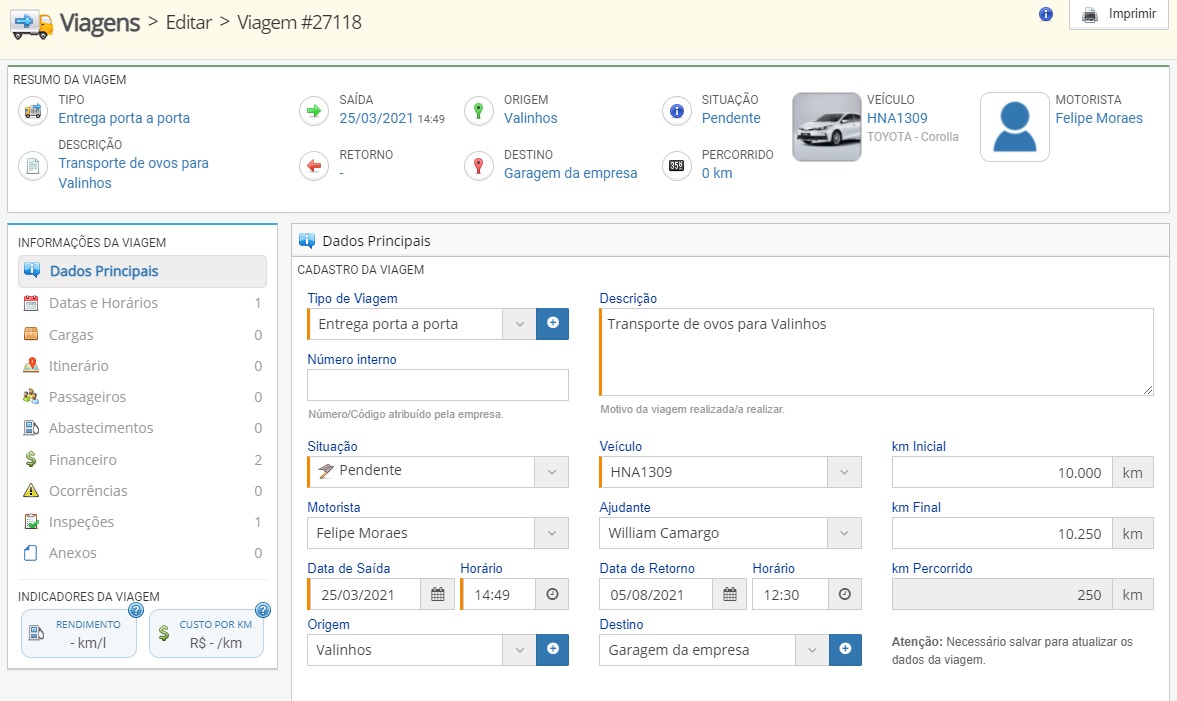Expand the Tipo de Viagem dropdown
This screenshot has height=701, width=1177.
point(519,324)
